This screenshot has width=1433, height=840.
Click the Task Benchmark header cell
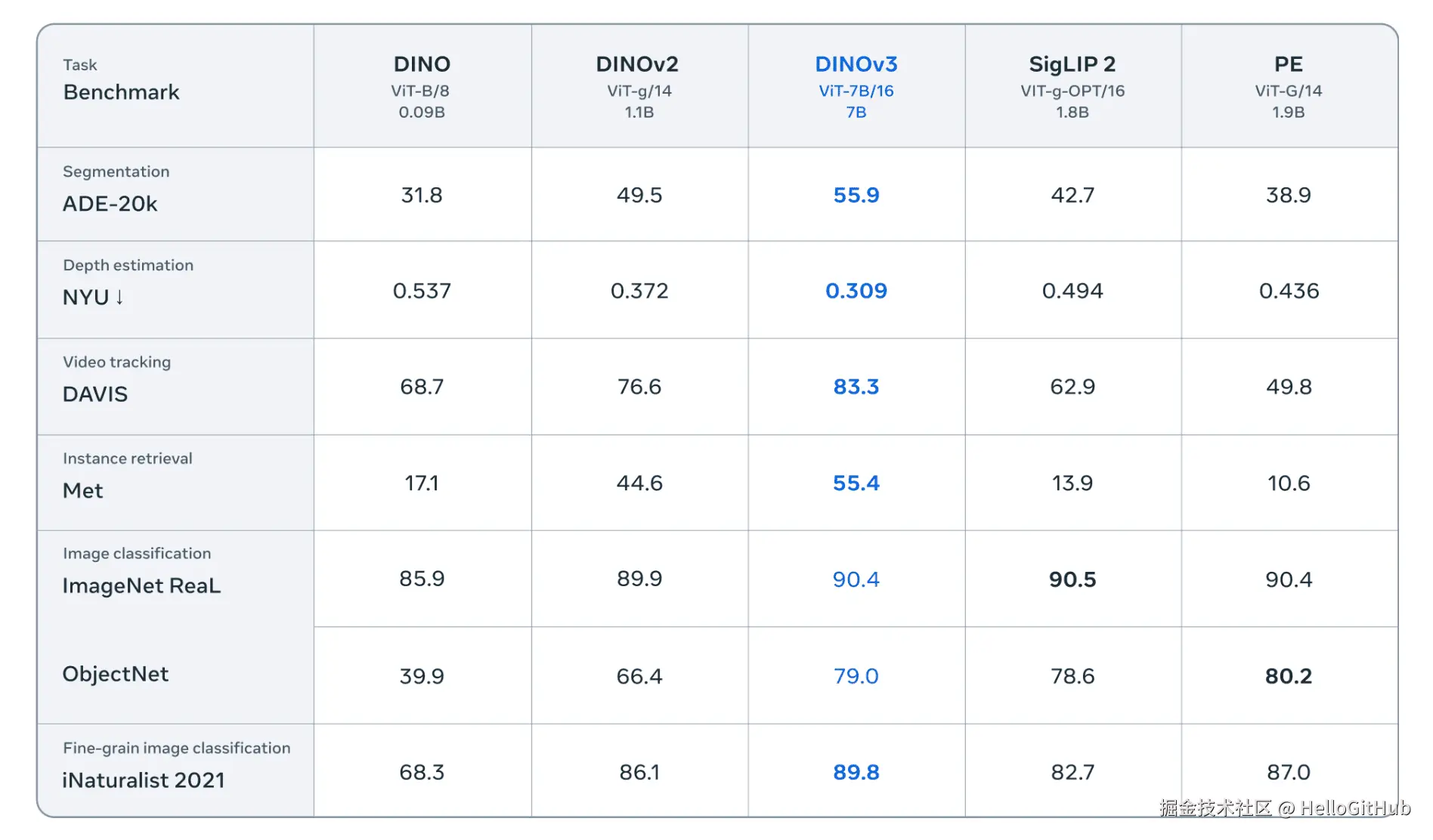(122, 82)
